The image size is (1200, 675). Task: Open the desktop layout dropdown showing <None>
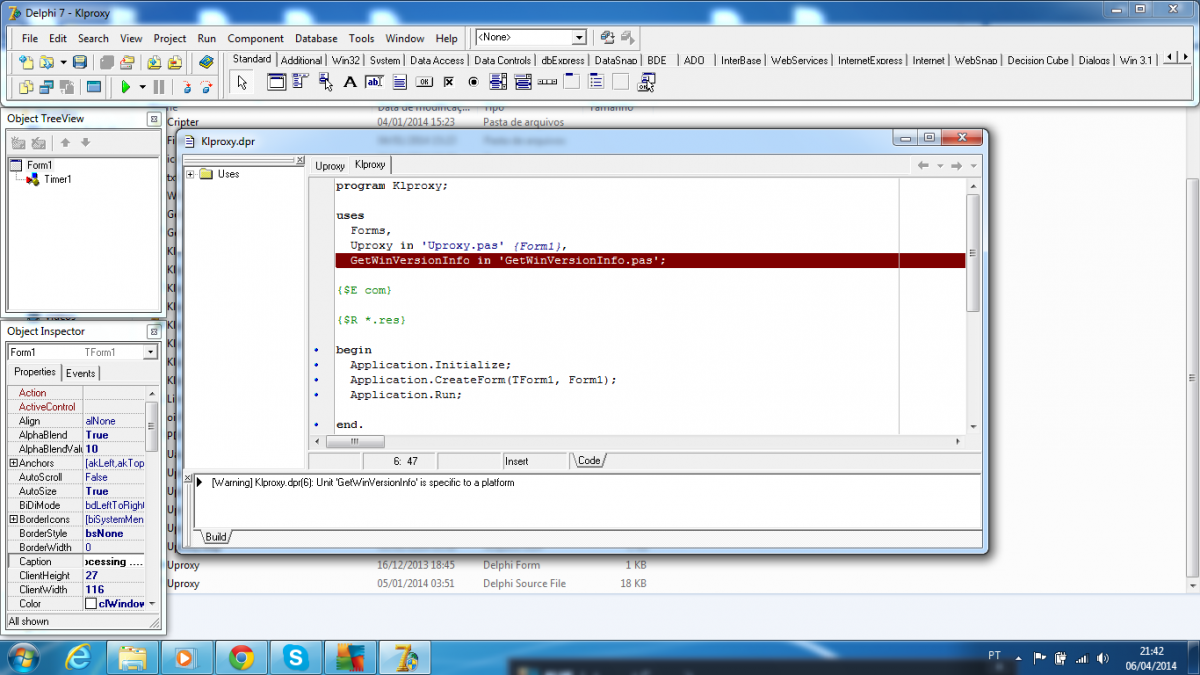pyautogui.click(x=578, y=38)
